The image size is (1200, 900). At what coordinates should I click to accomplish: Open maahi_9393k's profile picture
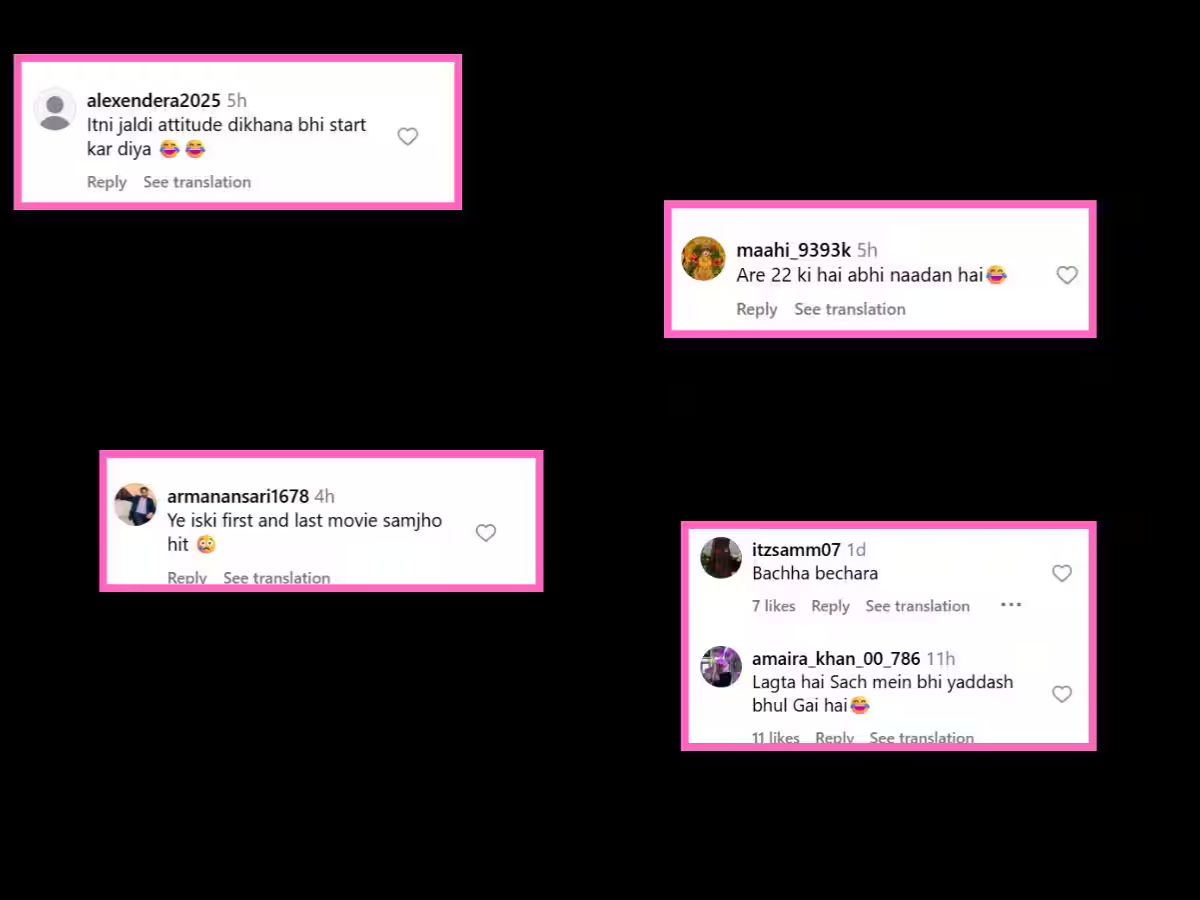pyautogui.click(x=703, y=258)
